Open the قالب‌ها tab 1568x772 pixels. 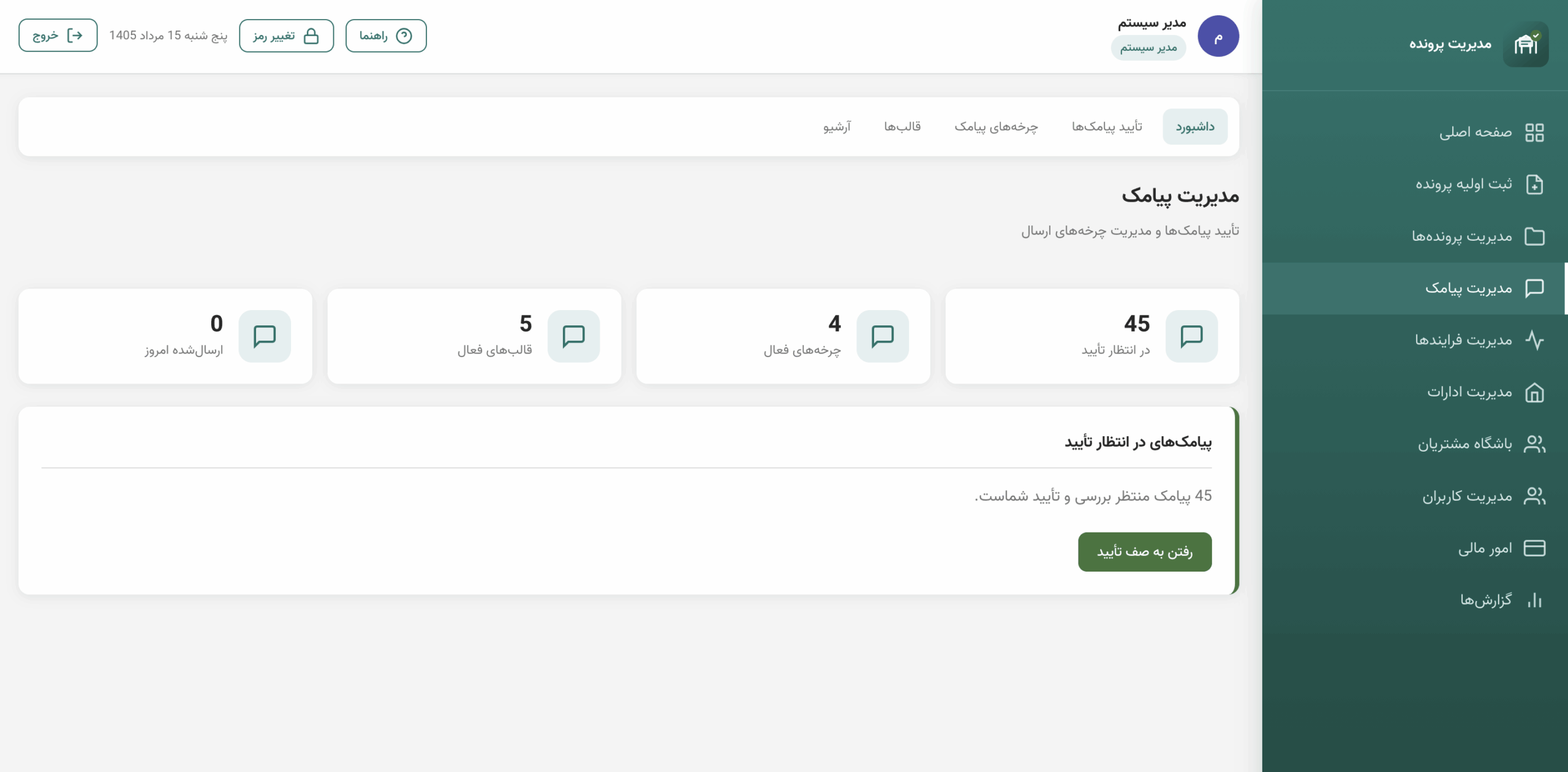(x=902, y=127)
